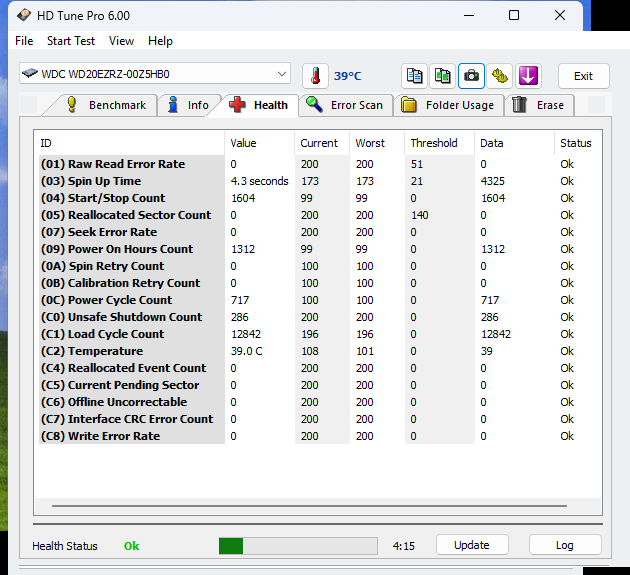Switch to the Benchmark tab
This screenshot has height=575, width=630.
coord(108,105)
